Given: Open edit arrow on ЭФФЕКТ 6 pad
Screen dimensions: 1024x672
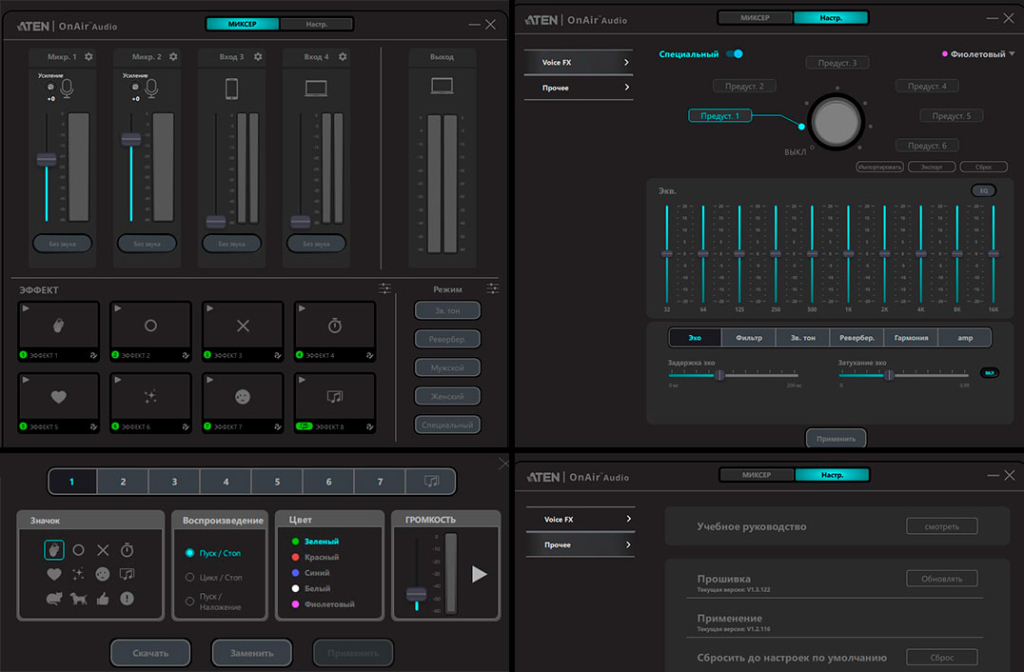Looking at the screenshot, I should tap(185, 426).
